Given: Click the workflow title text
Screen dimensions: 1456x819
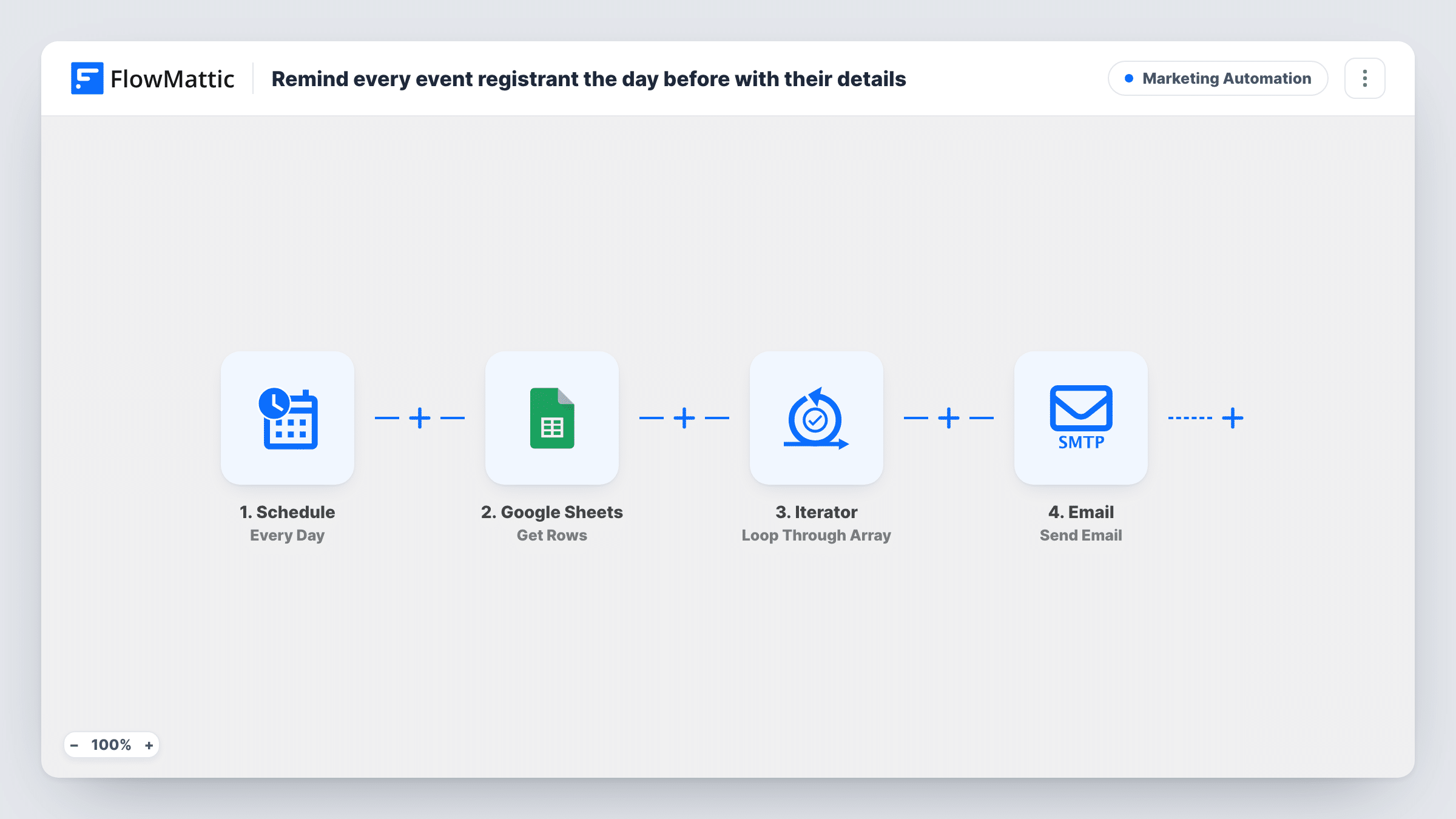Looking at the screenshot, I should (x=588, y=79).
